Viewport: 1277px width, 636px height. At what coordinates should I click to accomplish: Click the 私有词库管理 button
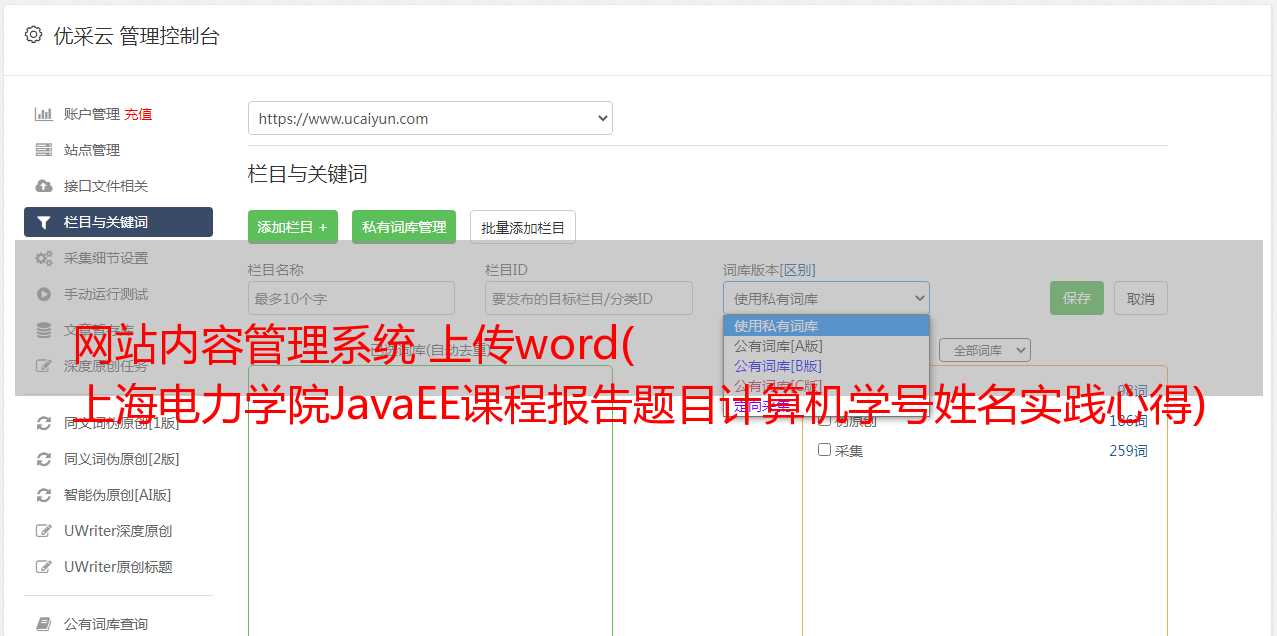point(404,227)
